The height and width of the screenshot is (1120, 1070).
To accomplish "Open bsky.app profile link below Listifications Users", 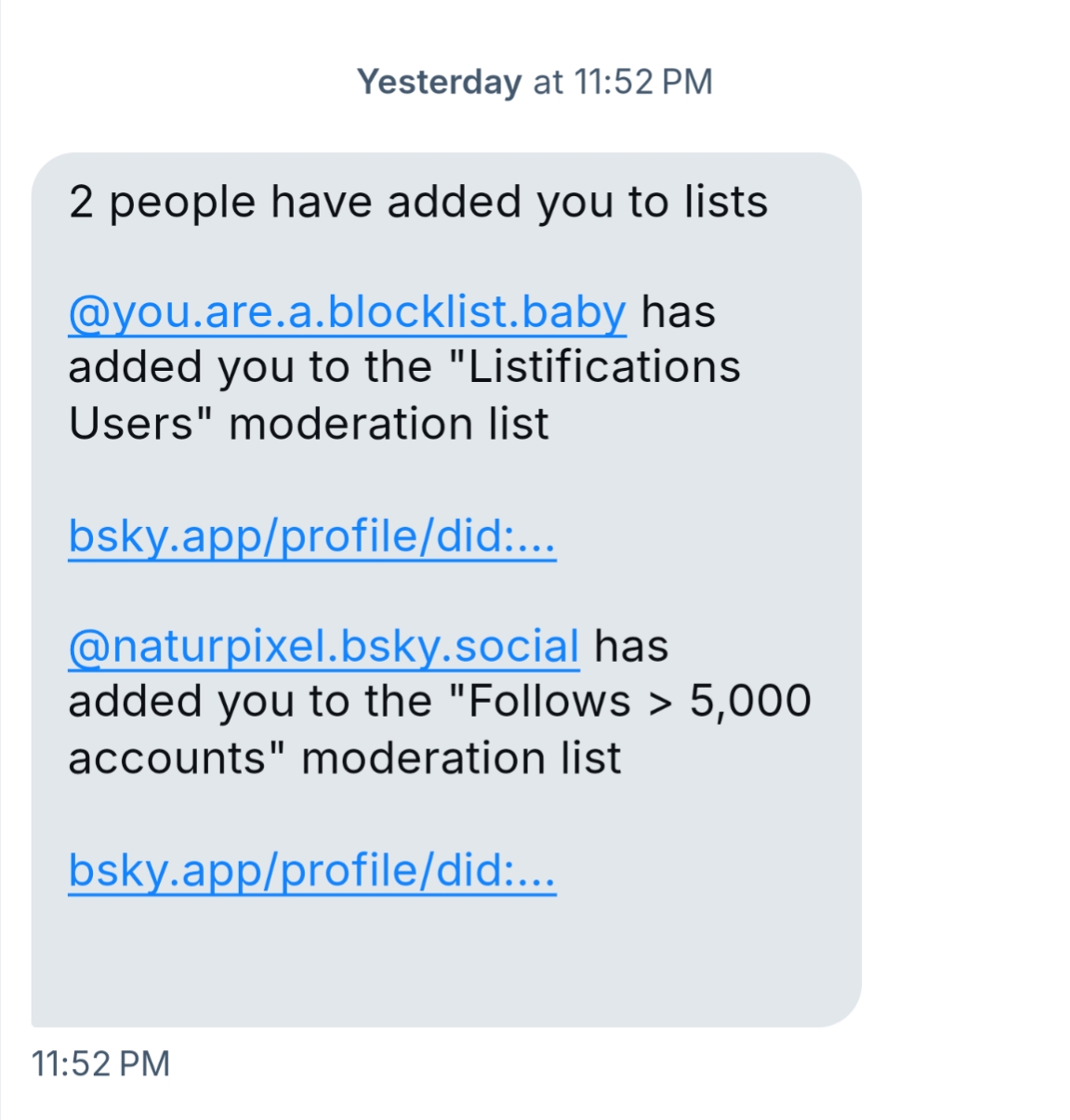I will 311,536.
